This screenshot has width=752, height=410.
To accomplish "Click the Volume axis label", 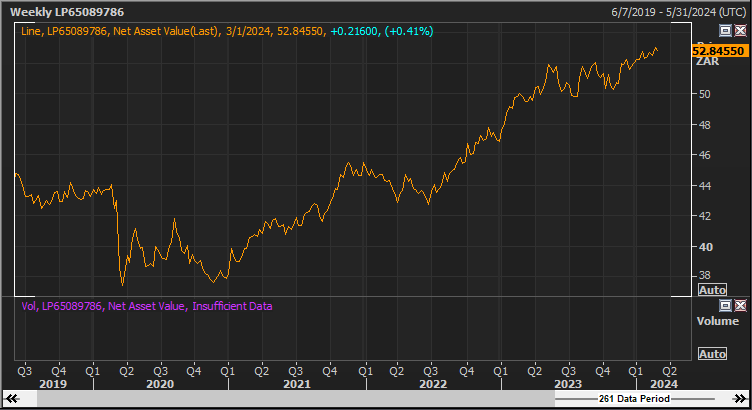I will [x=717, y=321].
